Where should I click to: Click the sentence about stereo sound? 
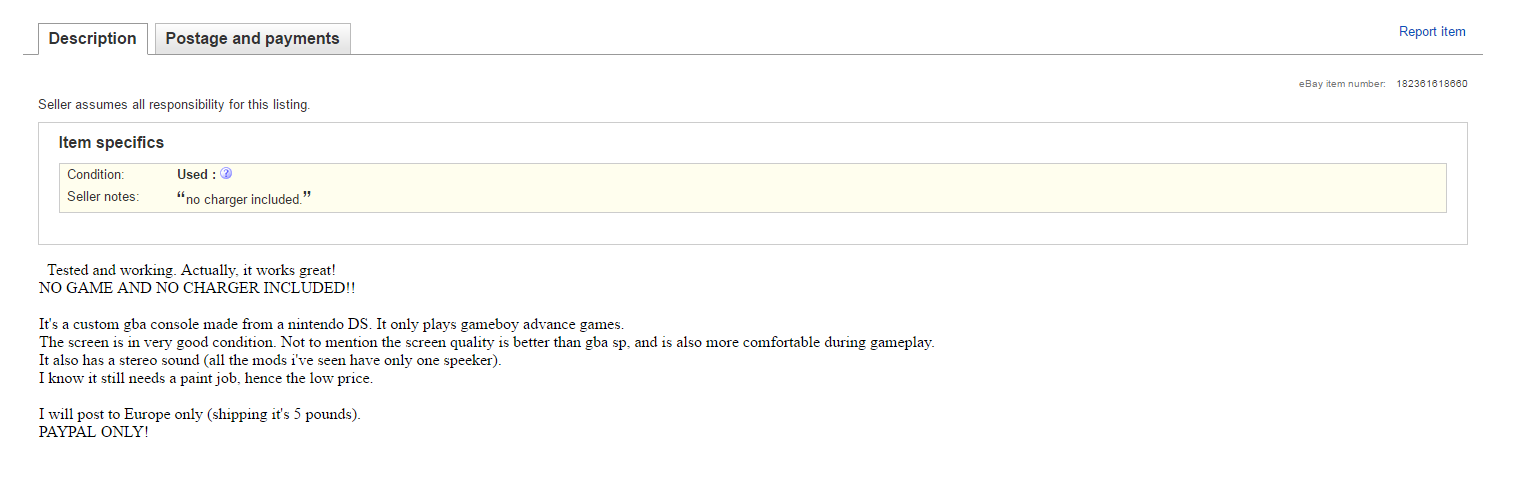[270, 360]
